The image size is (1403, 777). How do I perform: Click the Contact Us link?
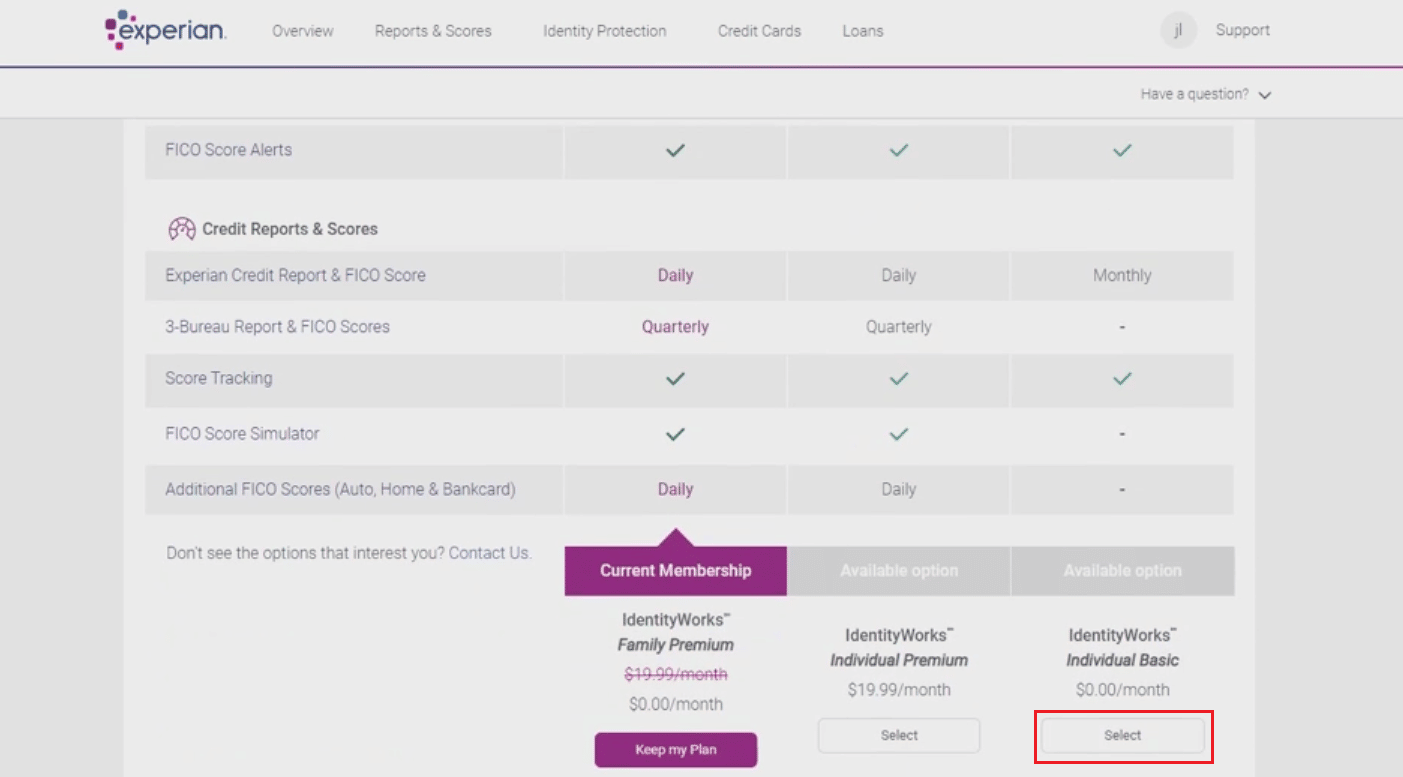(490, 552)
